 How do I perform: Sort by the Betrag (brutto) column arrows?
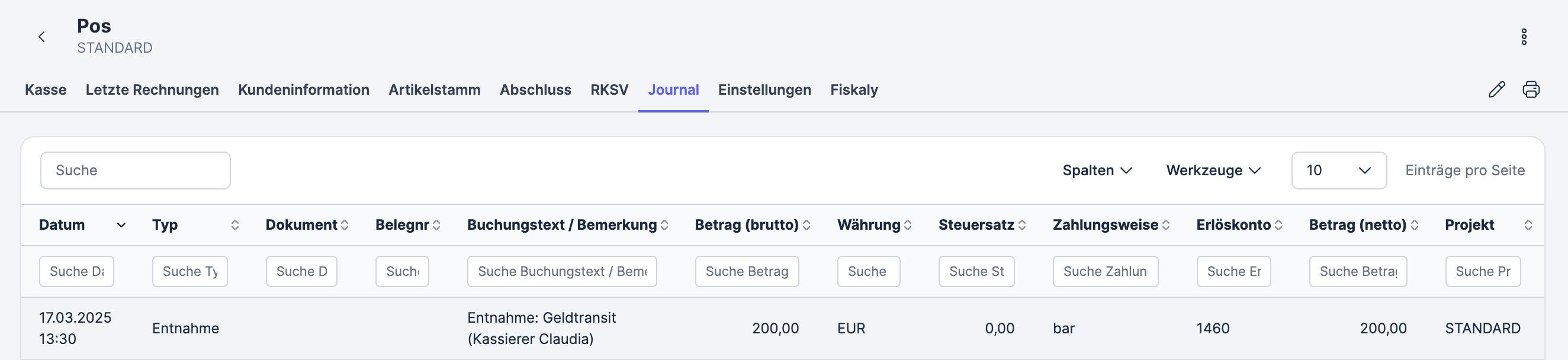point(807,226)
